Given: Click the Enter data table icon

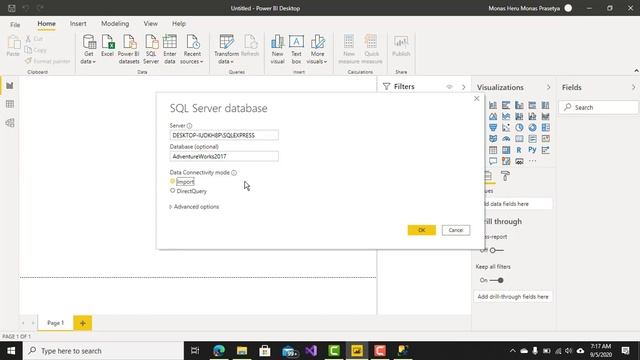Looking at the screenshot, I should (x=170, y=42).
